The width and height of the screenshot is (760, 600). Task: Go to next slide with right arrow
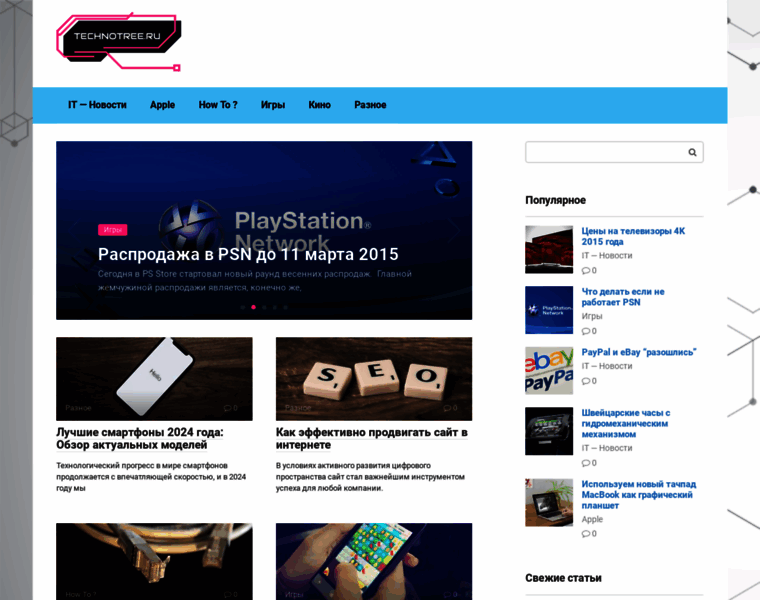454,230
